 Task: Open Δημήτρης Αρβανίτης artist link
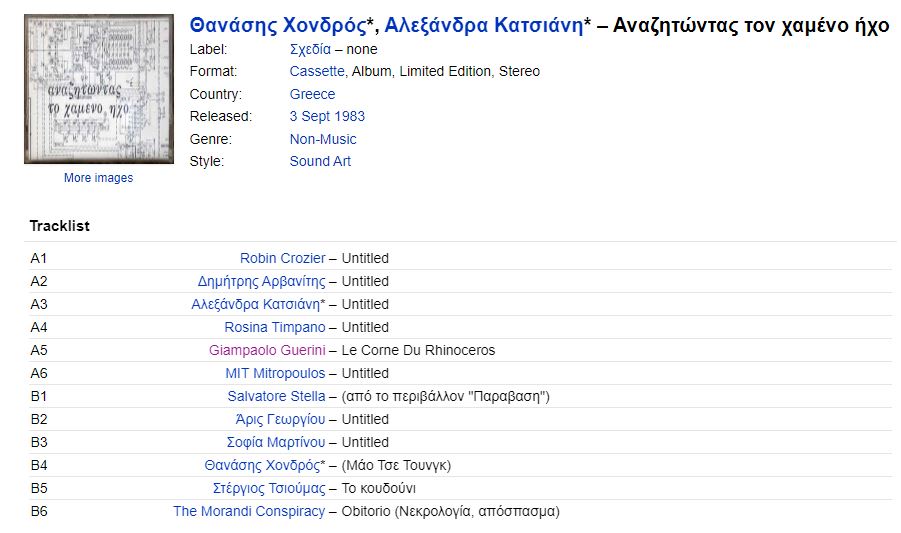(x=261, y=281)
